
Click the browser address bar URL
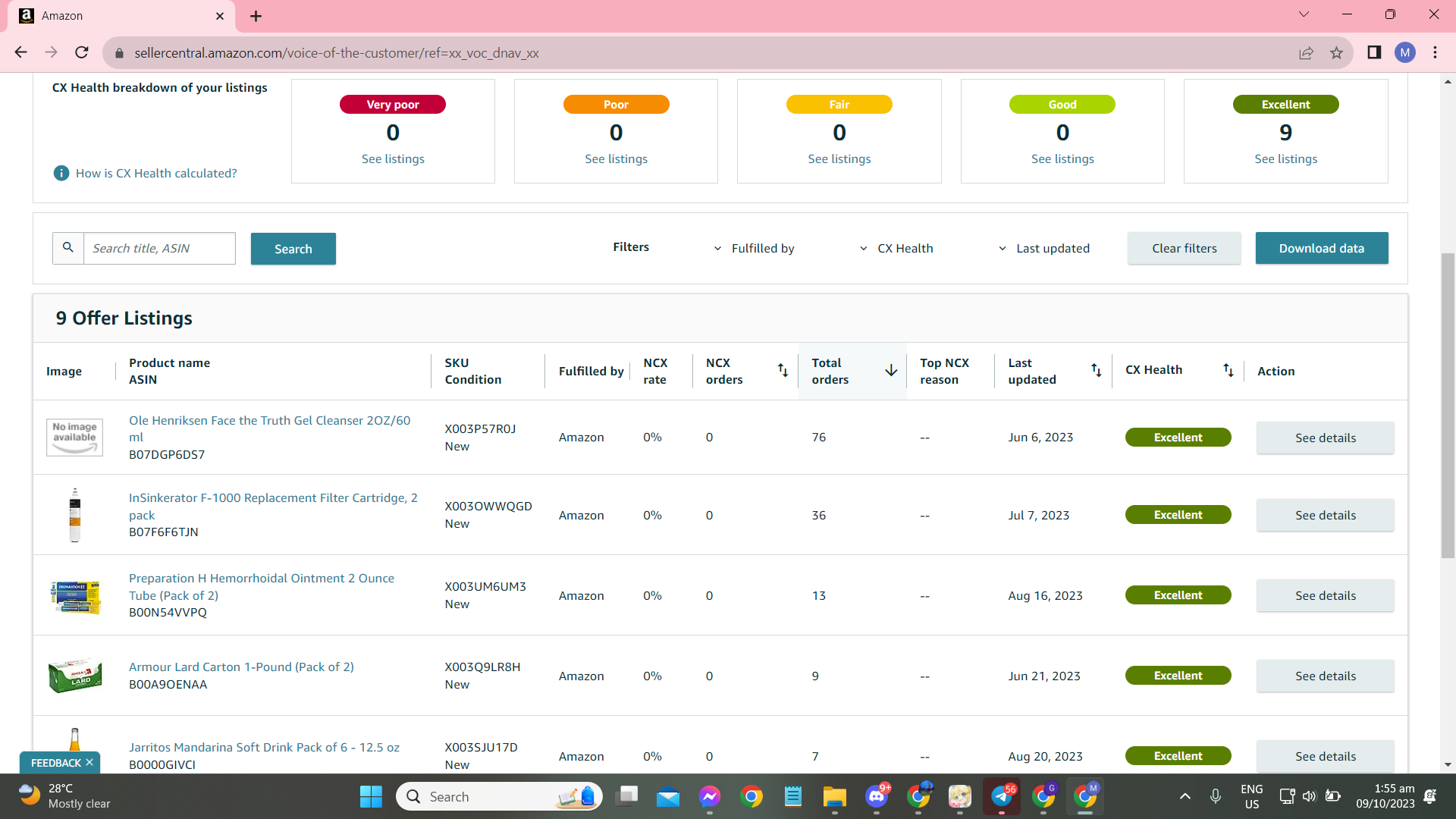click(x=336, y=53)
